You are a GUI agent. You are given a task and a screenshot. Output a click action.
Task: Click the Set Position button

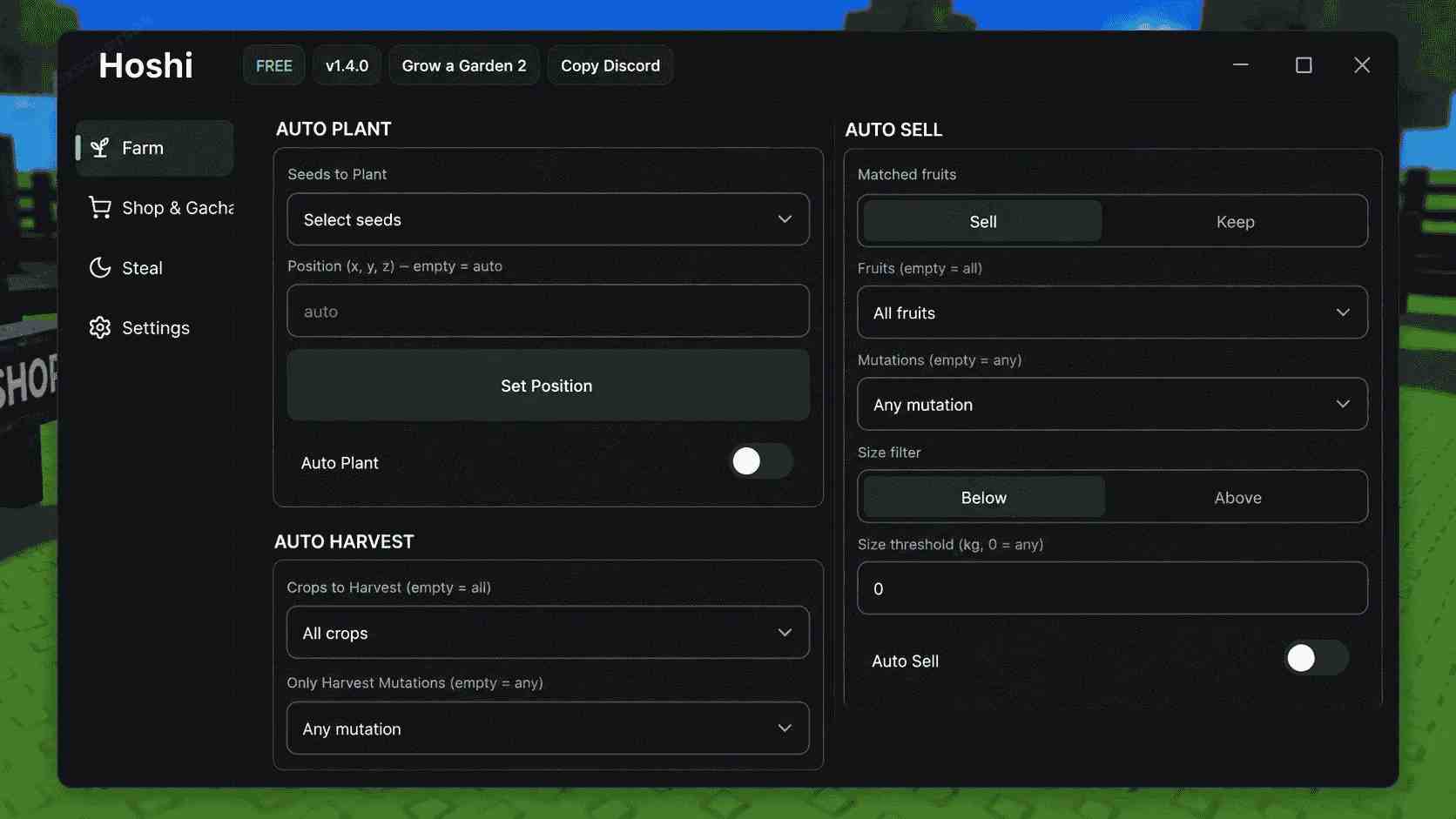point(548,386)
